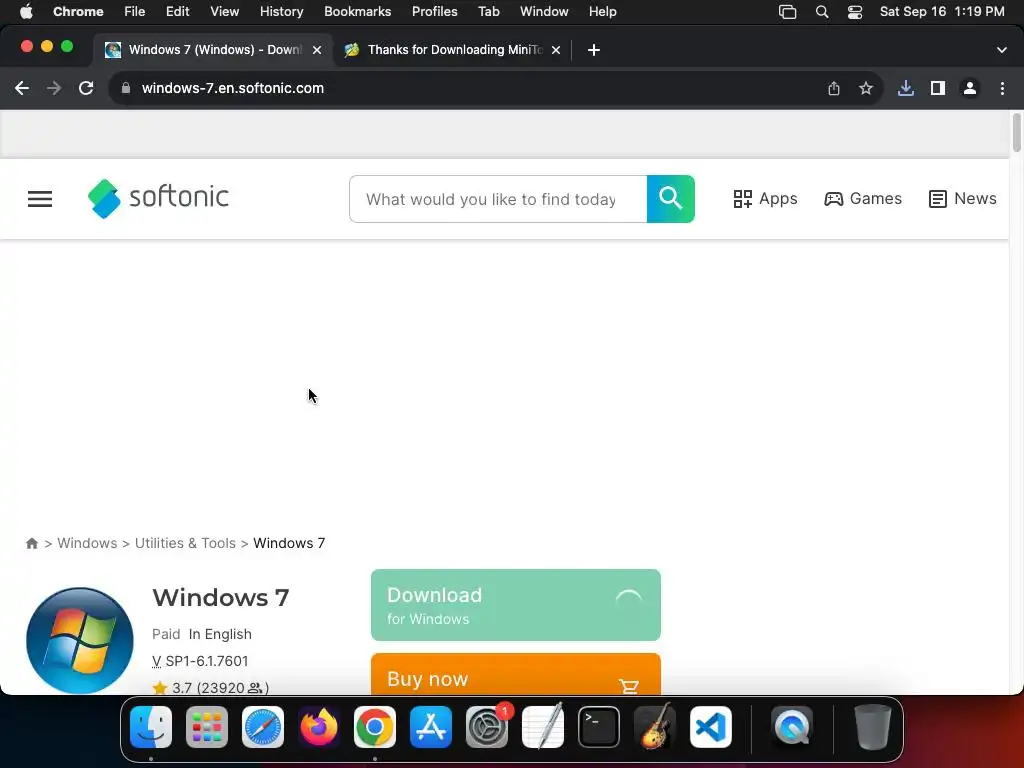Open System Settings from the Dock
1024x768 pixels.
point(487,727)
